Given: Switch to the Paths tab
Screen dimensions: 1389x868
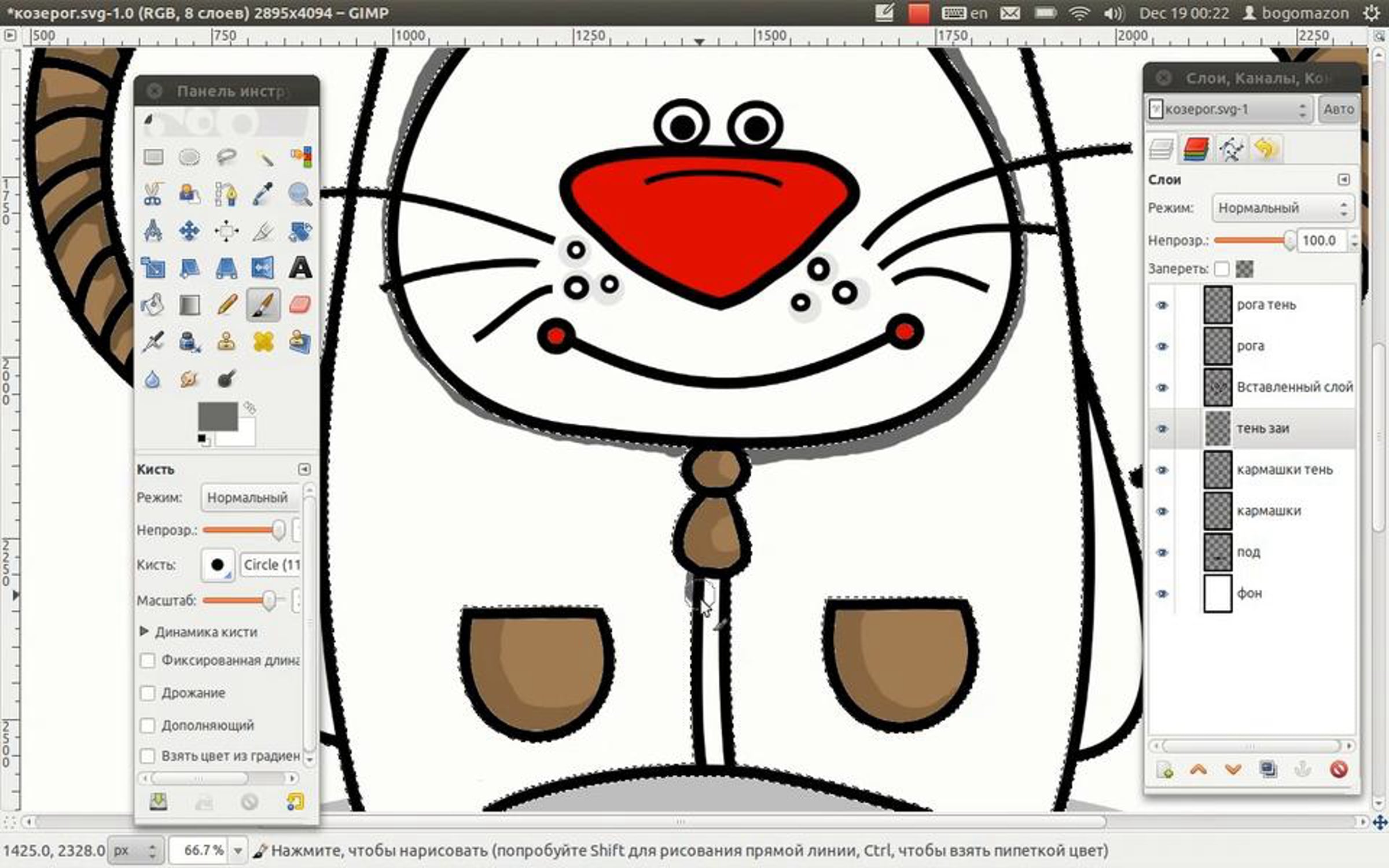Looking at the screenshot, I should coord(1231,149).
